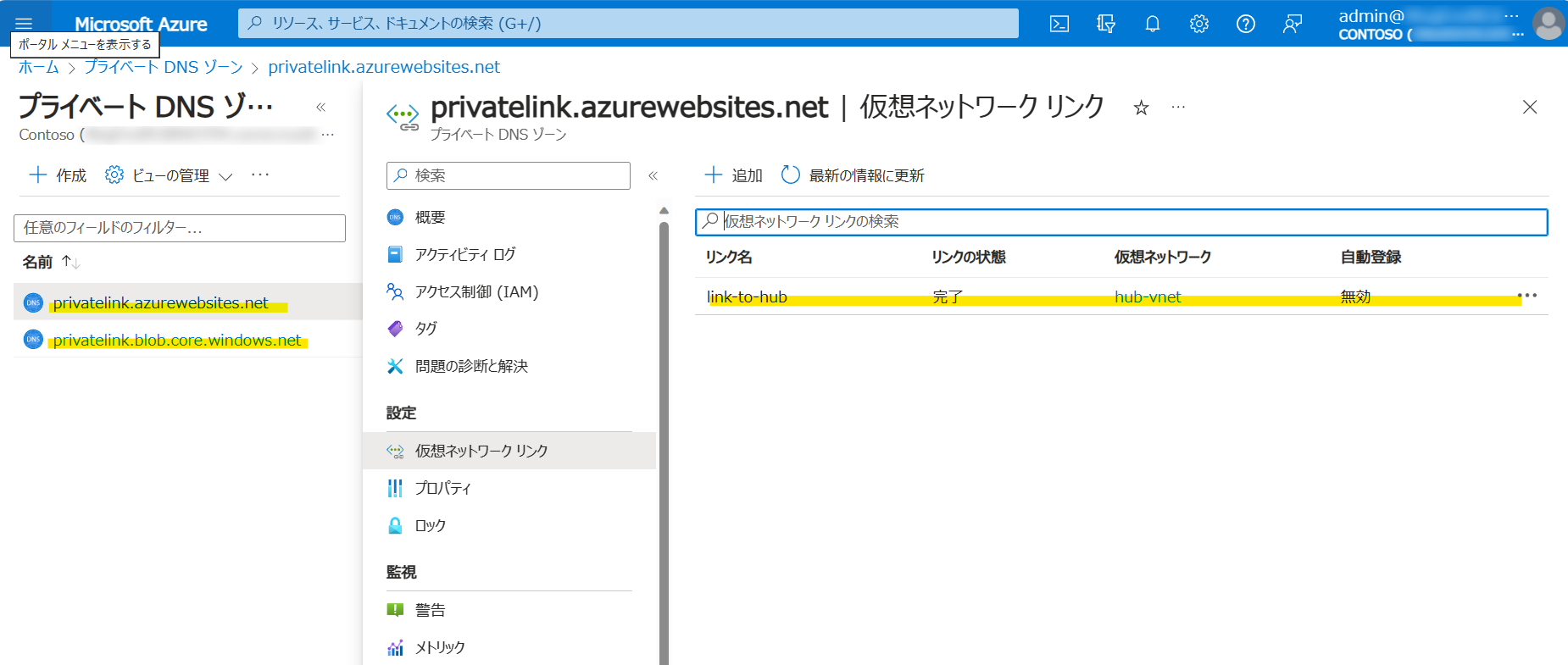Click 追加 to add a virtual network link

[734, 175]
